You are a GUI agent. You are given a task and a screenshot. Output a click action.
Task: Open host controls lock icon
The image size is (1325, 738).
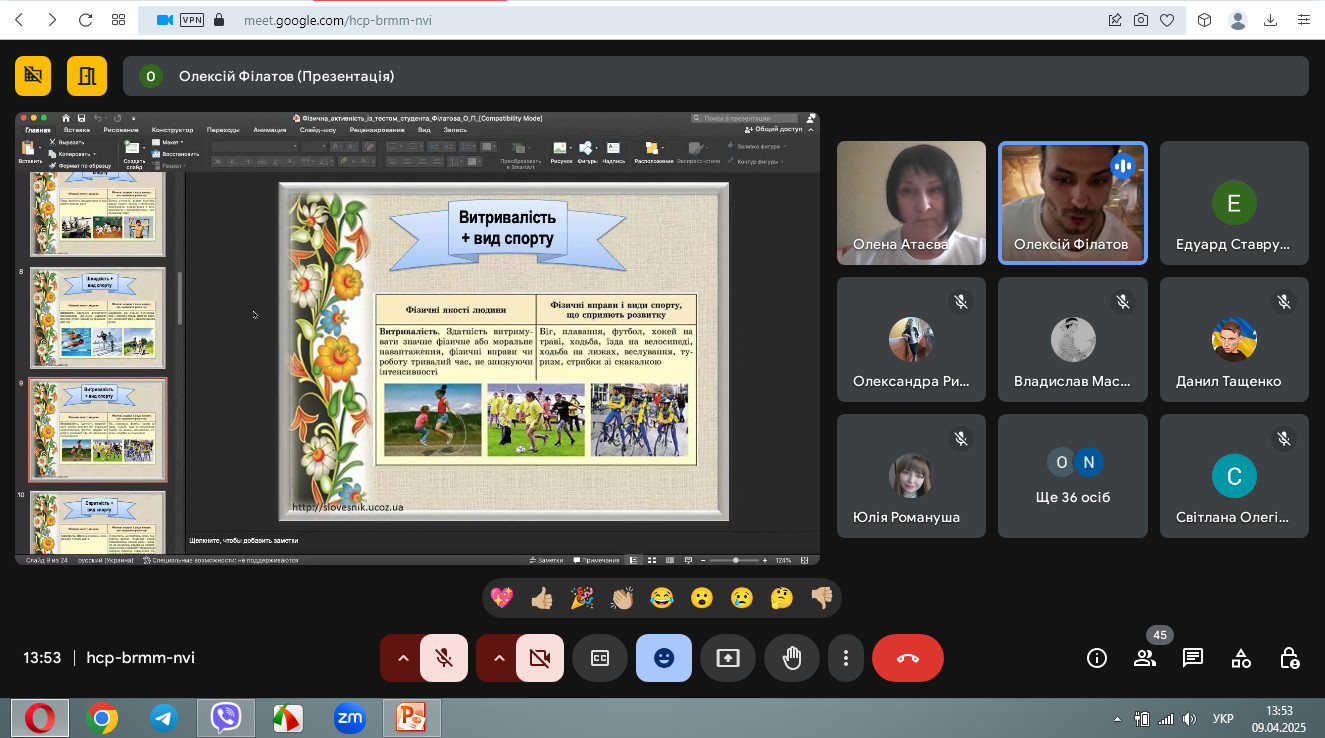coord(1290,658)
